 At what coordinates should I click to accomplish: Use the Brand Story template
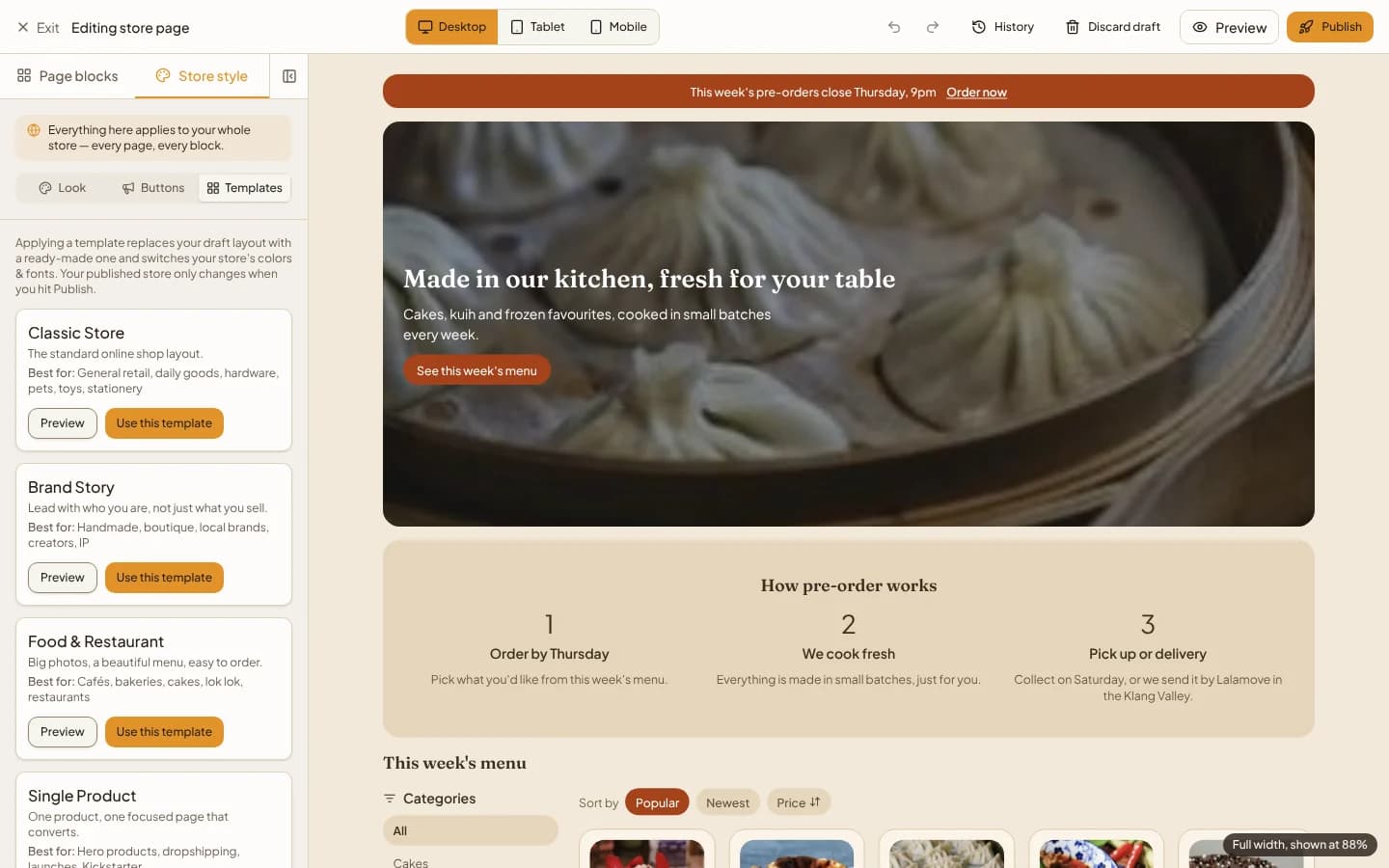pos(164,578)
